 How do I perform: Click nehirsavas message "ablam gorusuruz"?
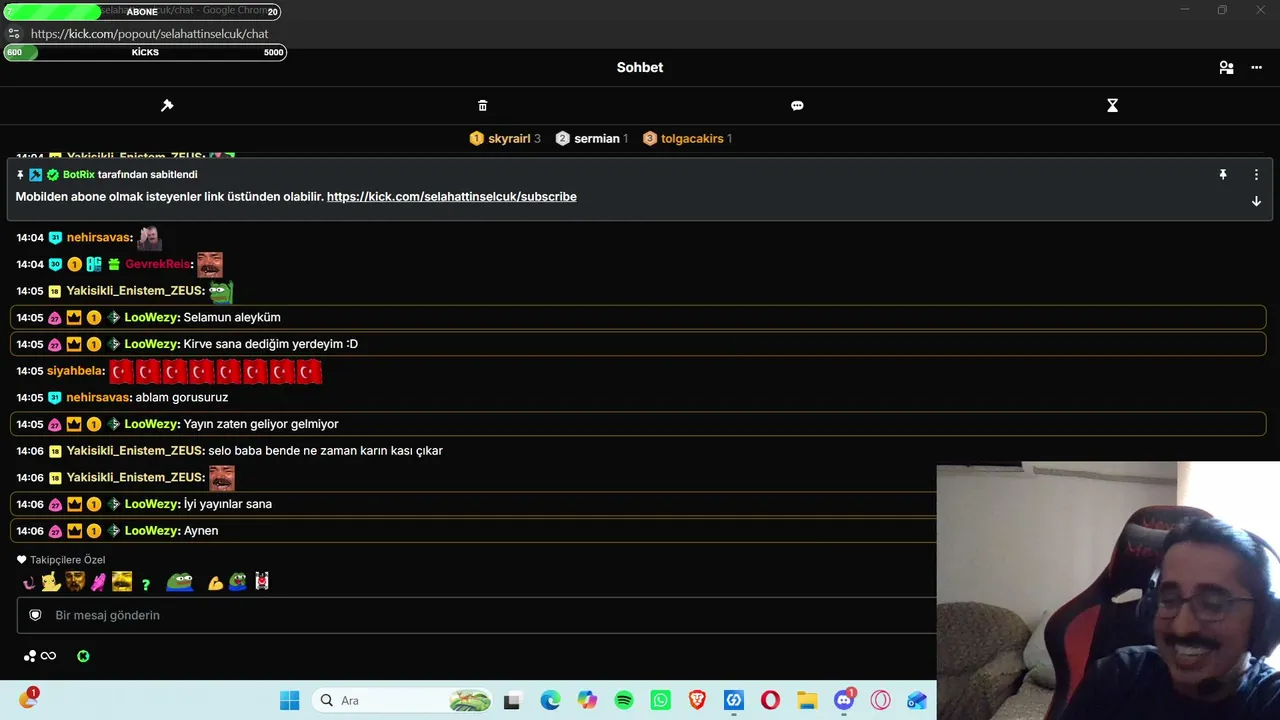[x=182, y=397]
